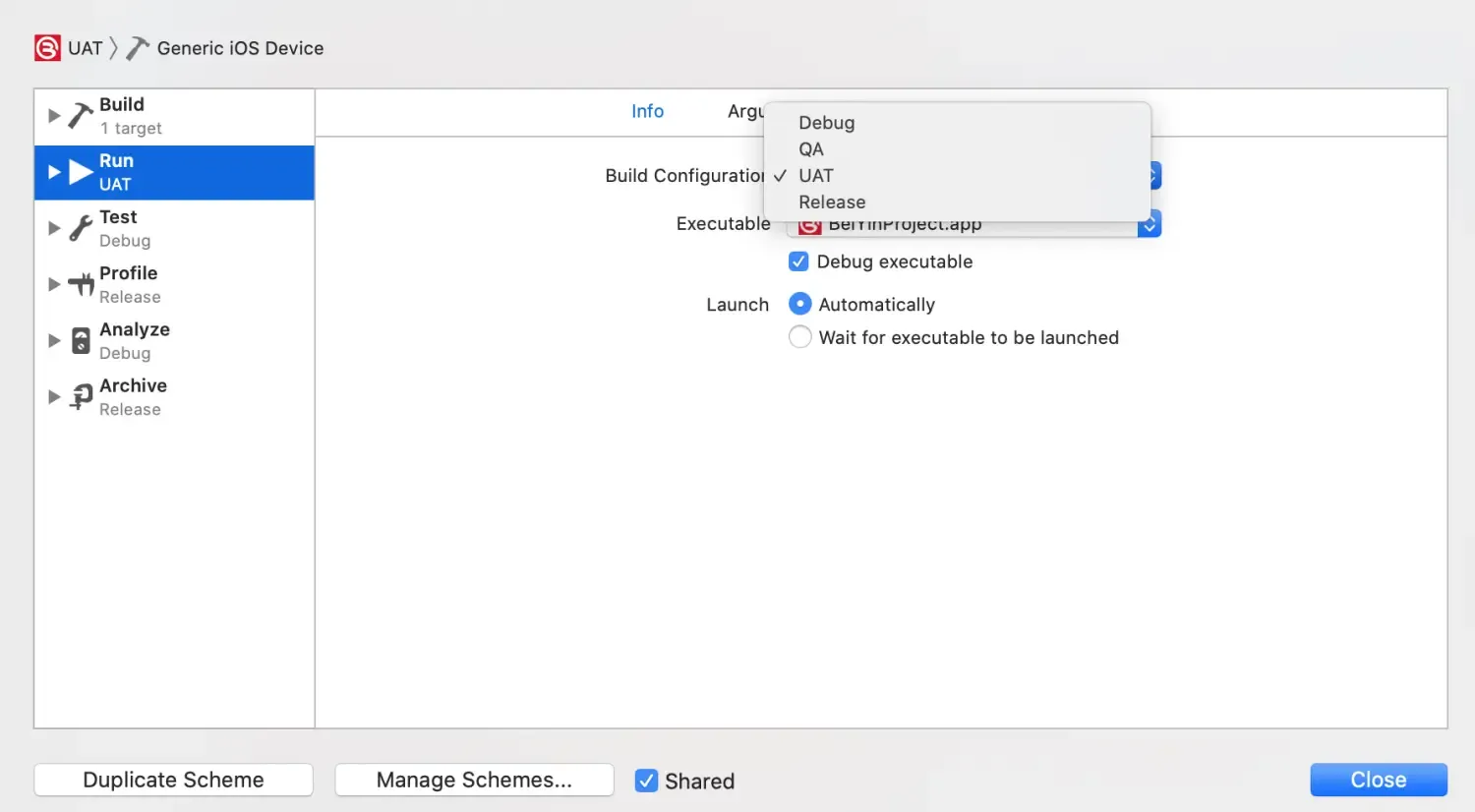Select Release from the configuration list
The width and height of the screenshot is (1475, 812).
(832, 202)
